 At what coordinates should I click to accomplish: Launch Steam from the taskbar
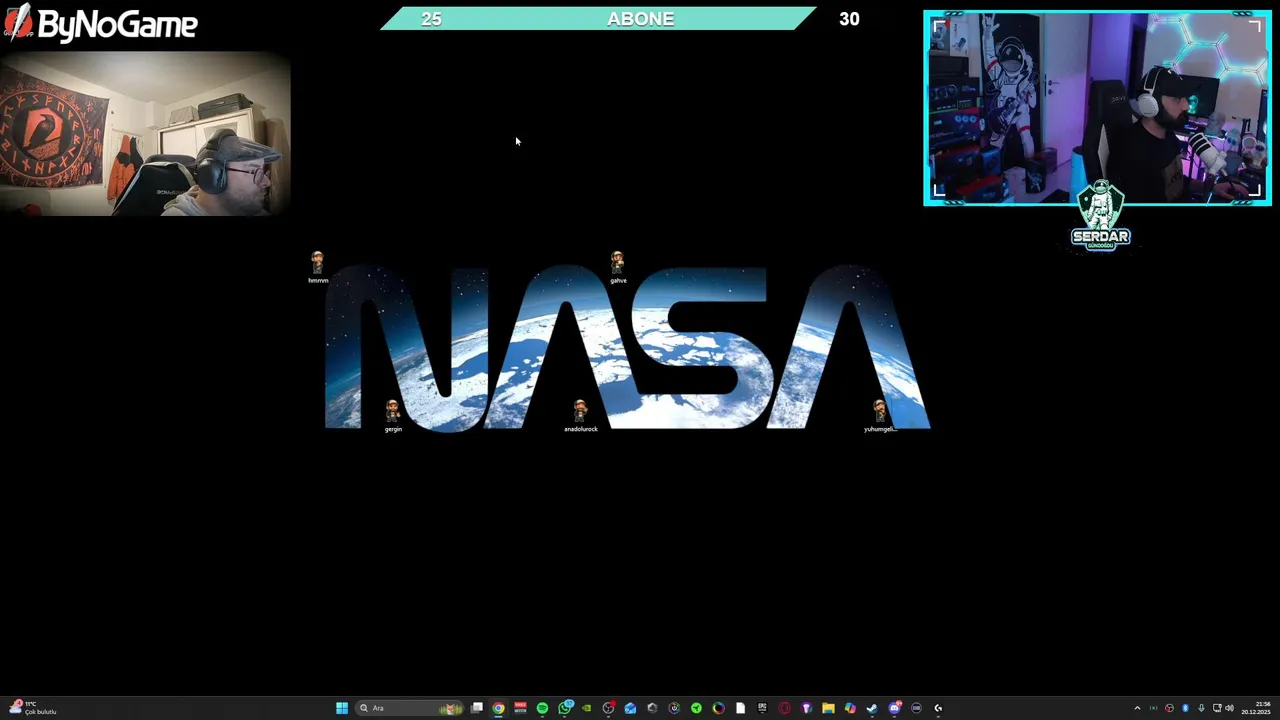tap(872, 708)
